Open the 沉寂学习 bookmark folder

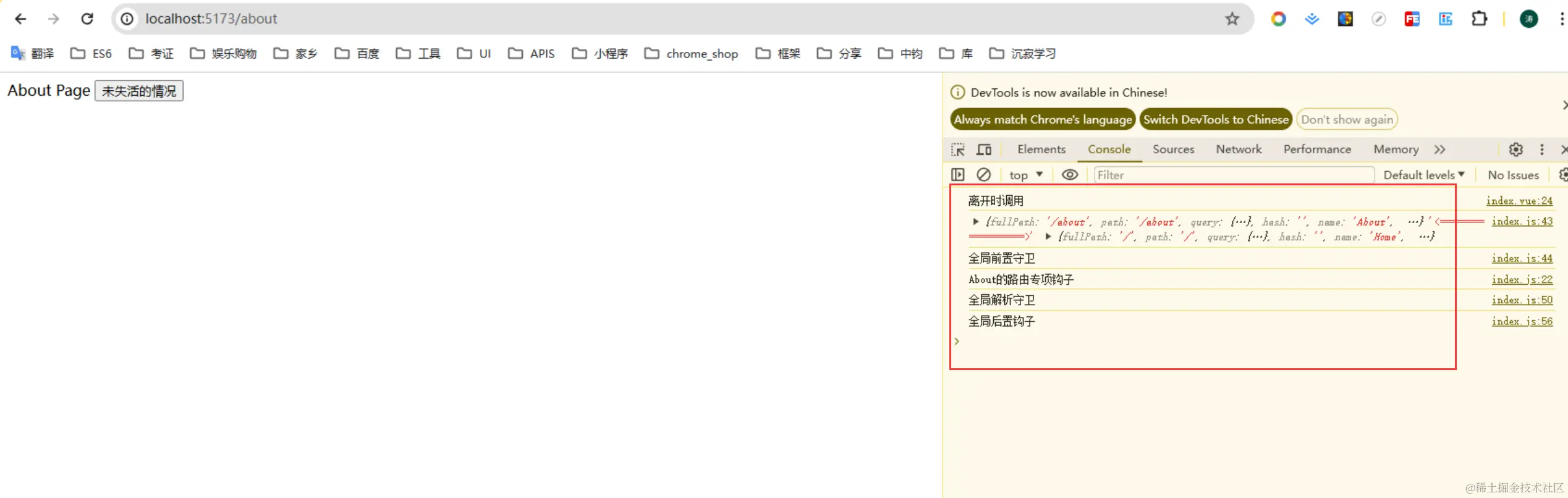(1023, 54)
